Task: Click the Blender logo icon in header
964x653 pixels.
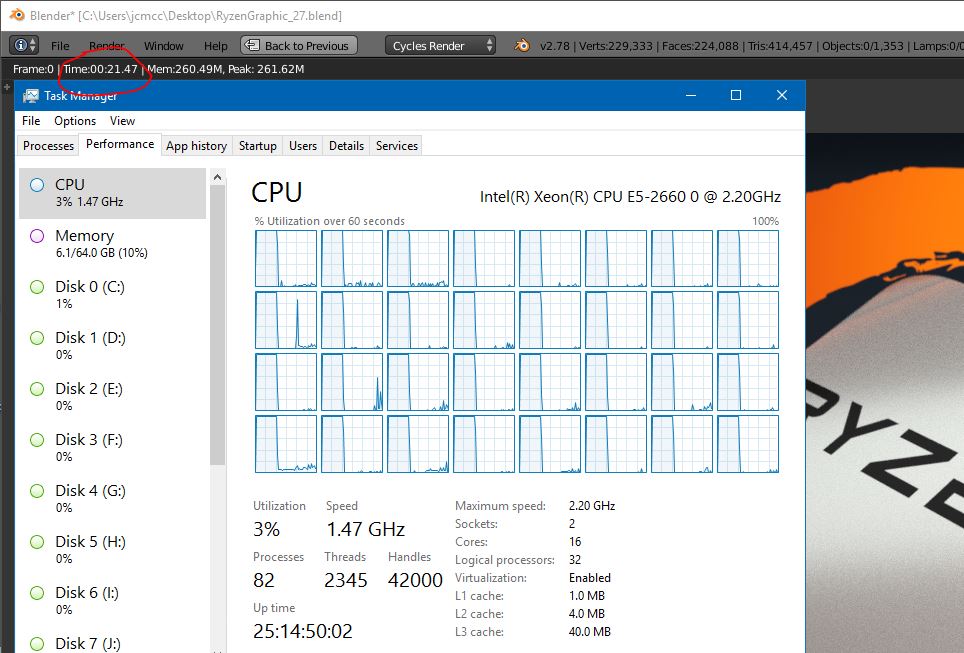Action: [x=522, y=45]
